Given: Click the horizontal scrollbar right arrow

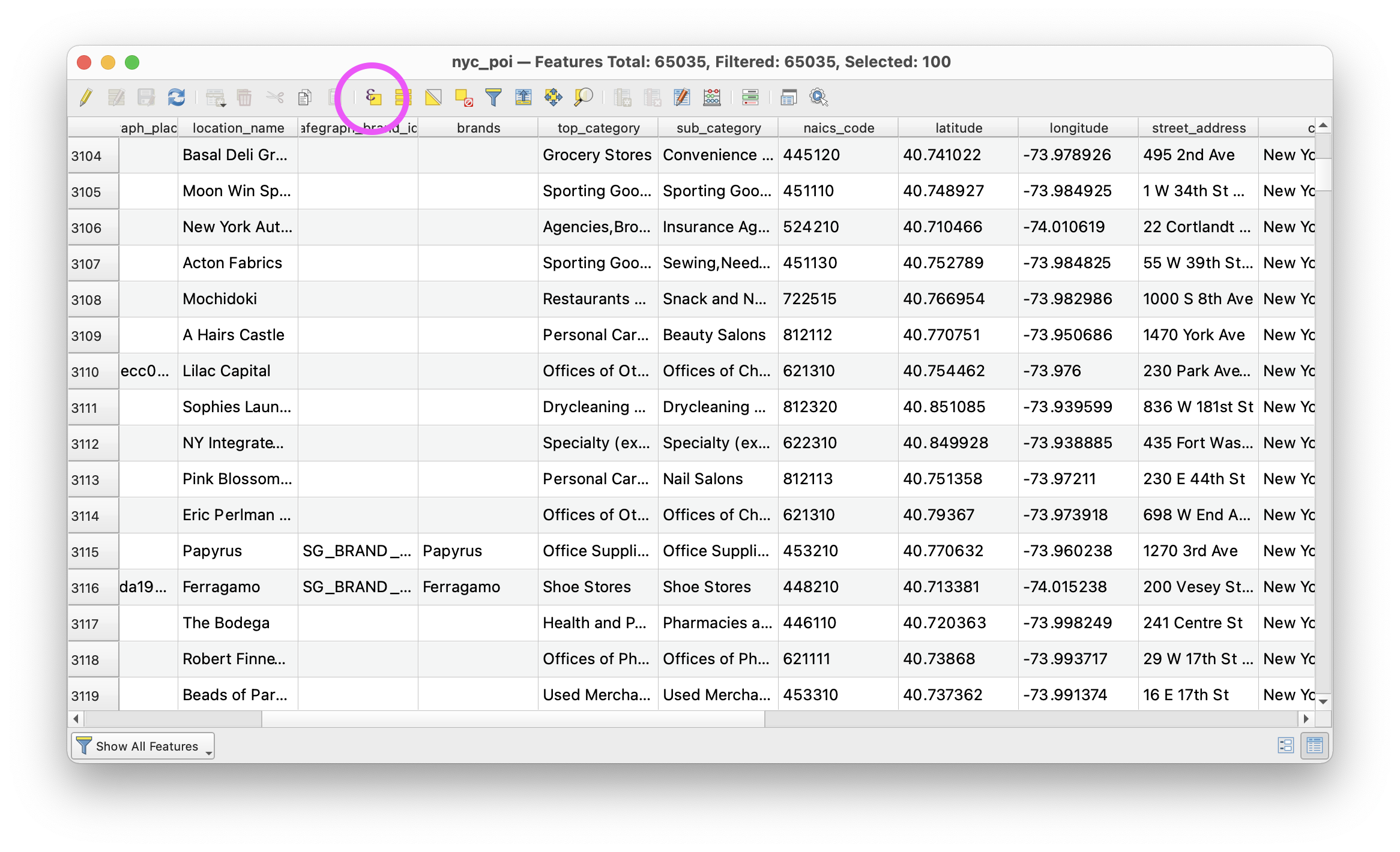Looking at the screenshot, I should click(x=1306, y=719).
